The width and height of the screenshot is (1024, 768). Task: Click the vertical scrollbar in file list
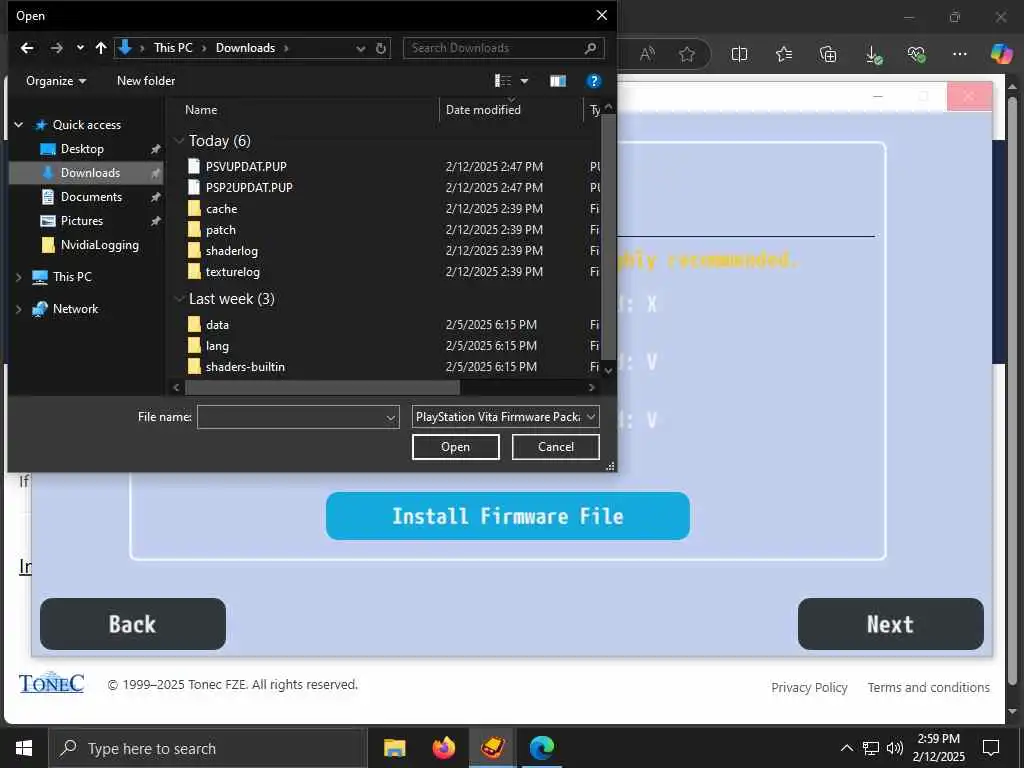click(608, 236)
